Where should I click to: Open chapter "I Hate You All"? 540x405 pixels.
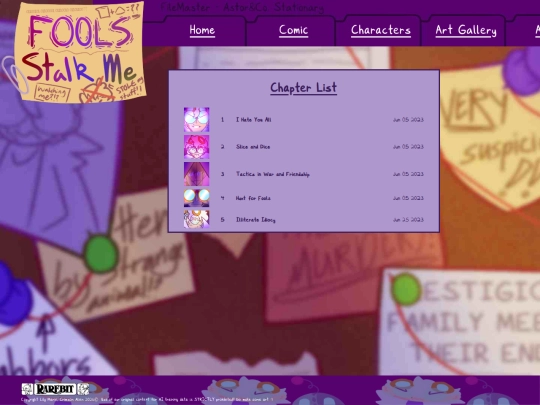(253, 120)
